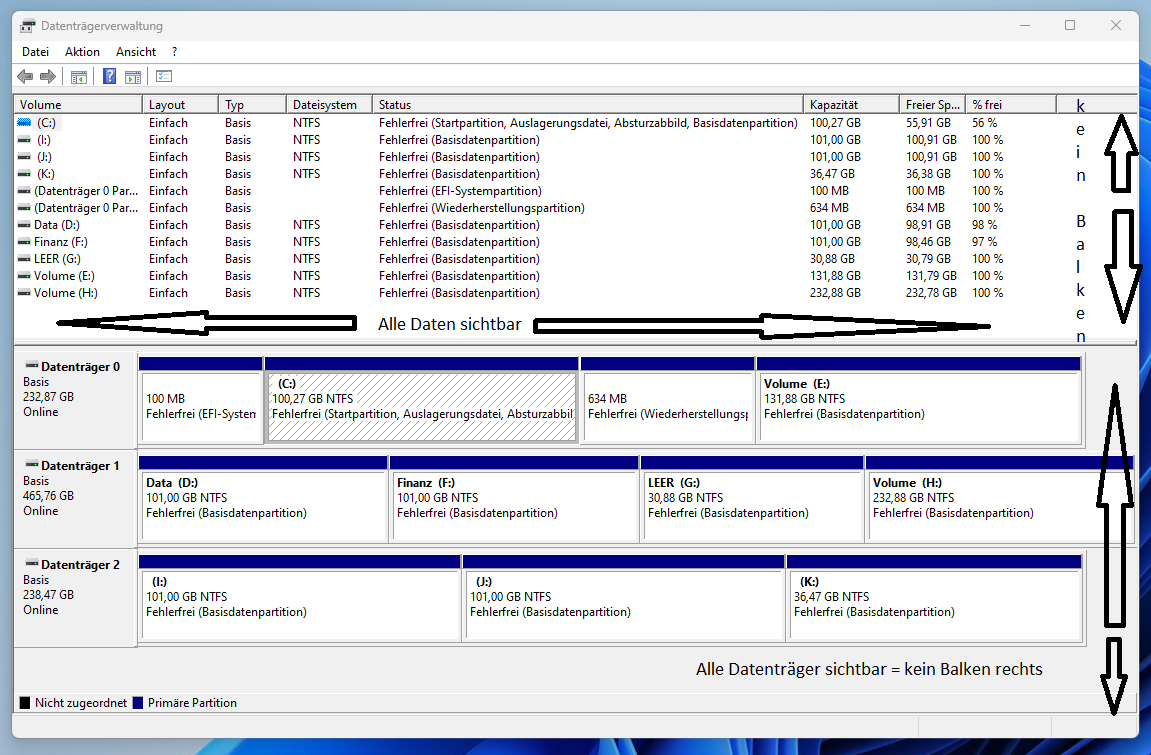Sort the list by the Volume column header
The width and height of the screenshot is (1151, 755).
tap(78, 105)
